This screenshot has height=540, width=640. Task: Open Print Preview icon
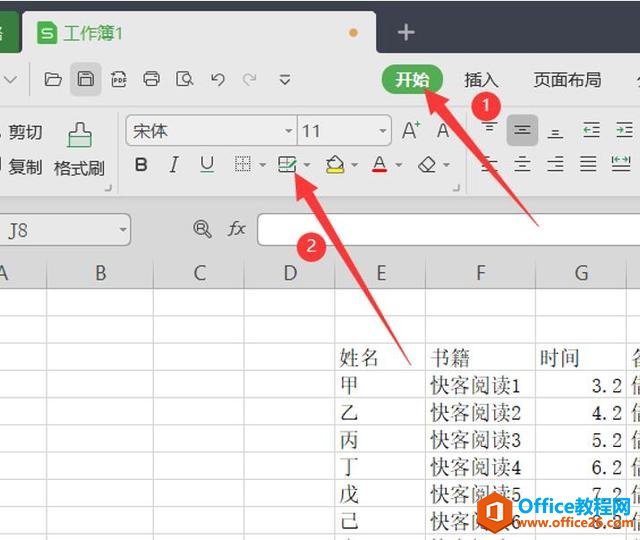[x=184, y=79]
